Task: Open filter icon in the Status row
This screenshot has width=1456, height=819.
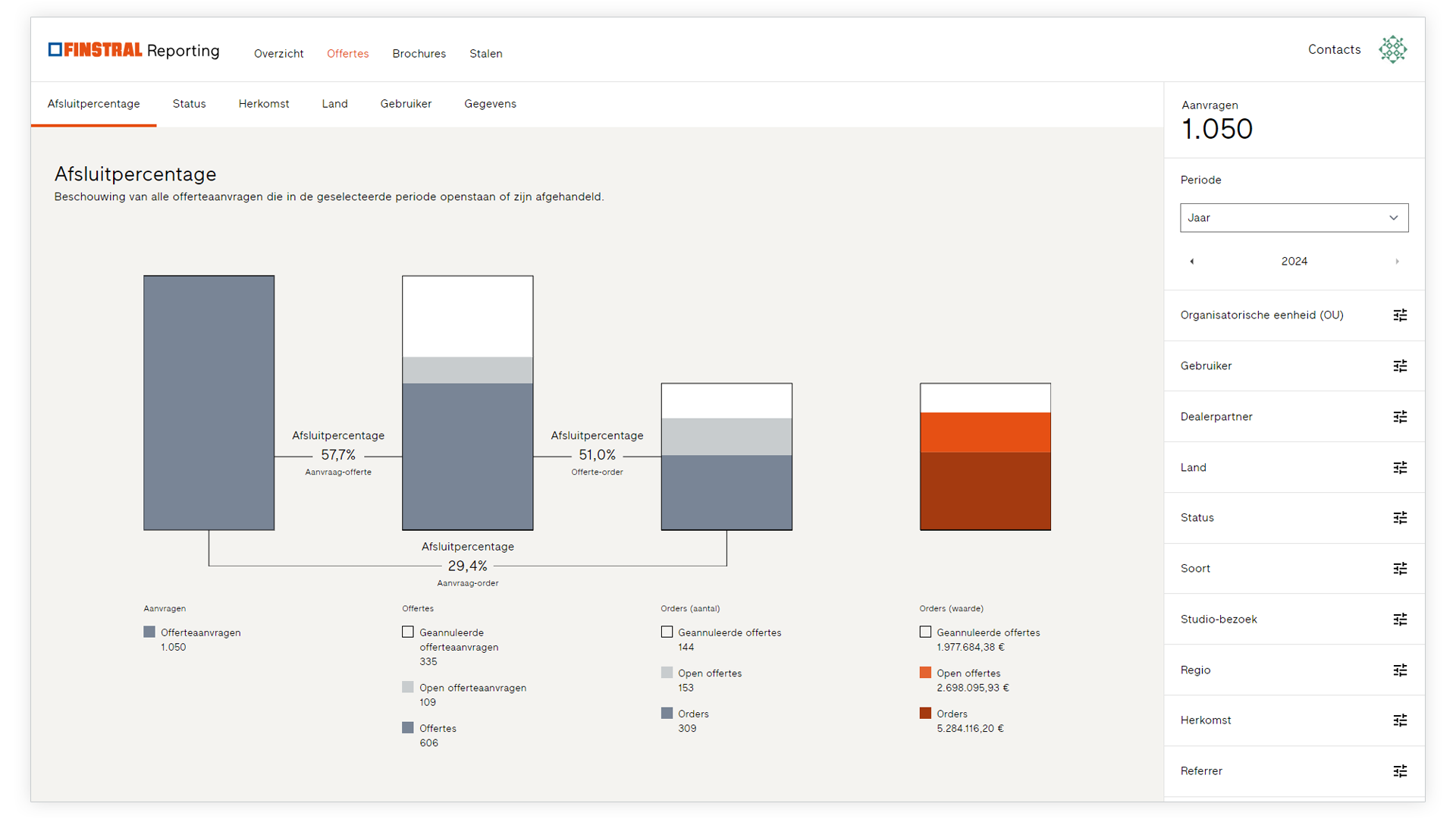Action: click(1400, 518)
